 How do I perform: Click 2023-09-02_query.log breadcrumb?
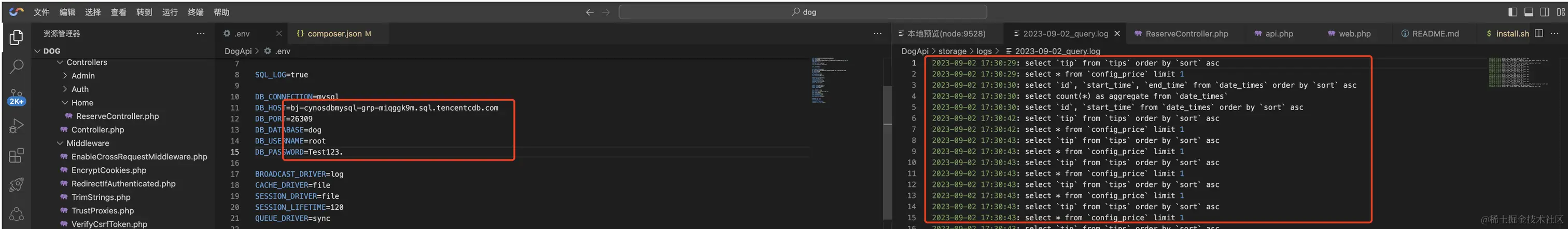click(1057, 51)
